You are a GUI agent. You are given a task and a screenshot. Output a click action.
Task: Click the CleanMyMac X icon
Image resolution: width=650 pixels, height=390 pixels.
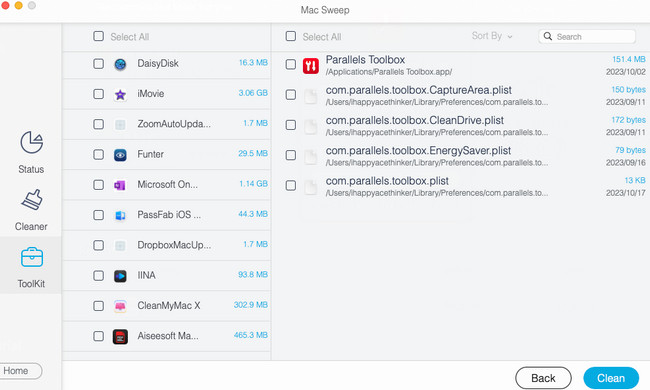point(120,306)
